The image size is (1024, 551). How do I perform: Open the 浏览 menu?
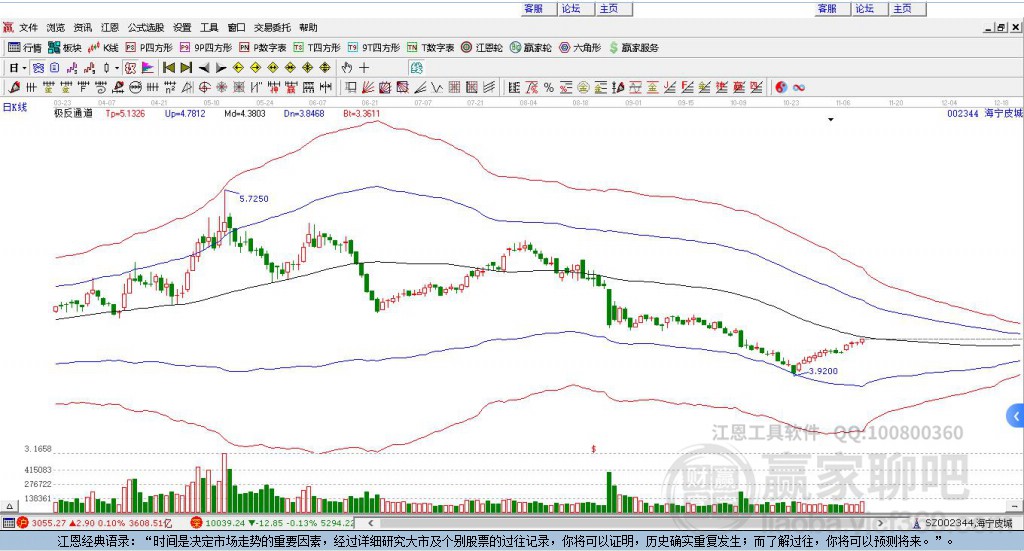click(x=56, y=27)
